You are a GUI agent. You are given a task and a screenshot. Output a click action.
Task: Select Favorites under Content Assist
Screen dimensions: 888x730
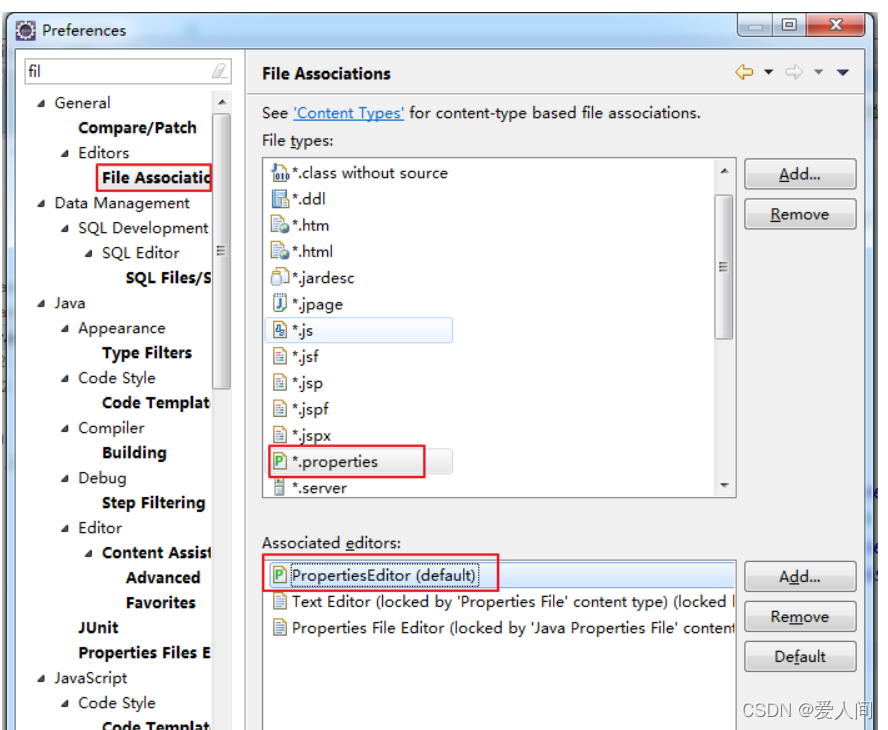click(161, 603)
